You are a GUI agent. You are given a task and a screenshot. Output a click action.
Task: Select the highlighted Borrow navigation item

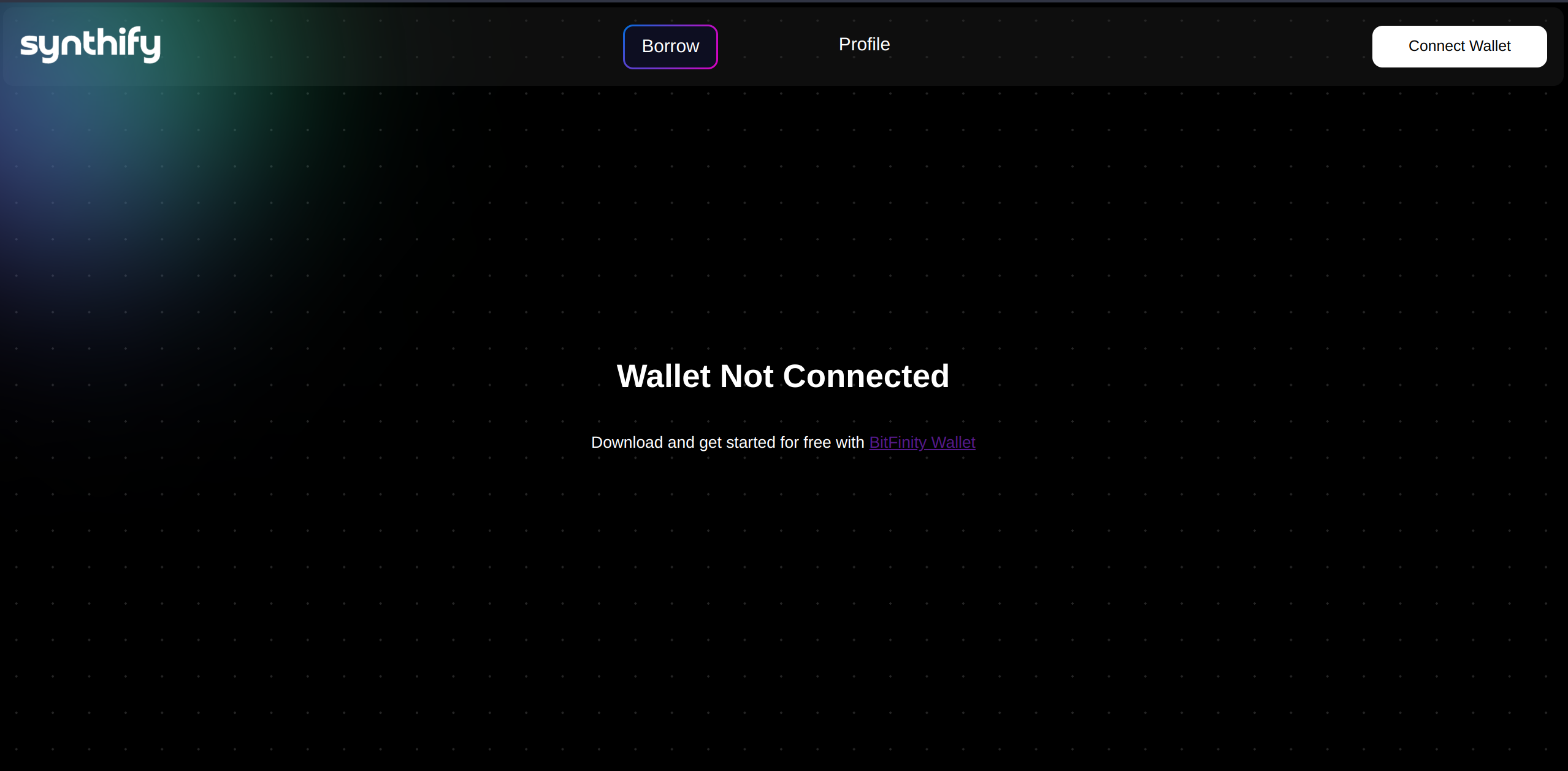pos(670,47)
